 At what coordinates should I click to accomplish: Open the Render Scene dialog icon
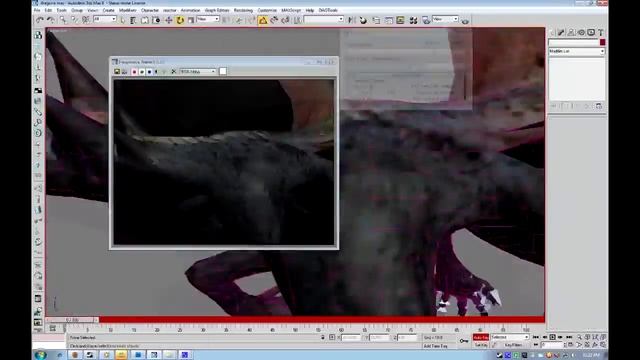(x=426, y=20)
